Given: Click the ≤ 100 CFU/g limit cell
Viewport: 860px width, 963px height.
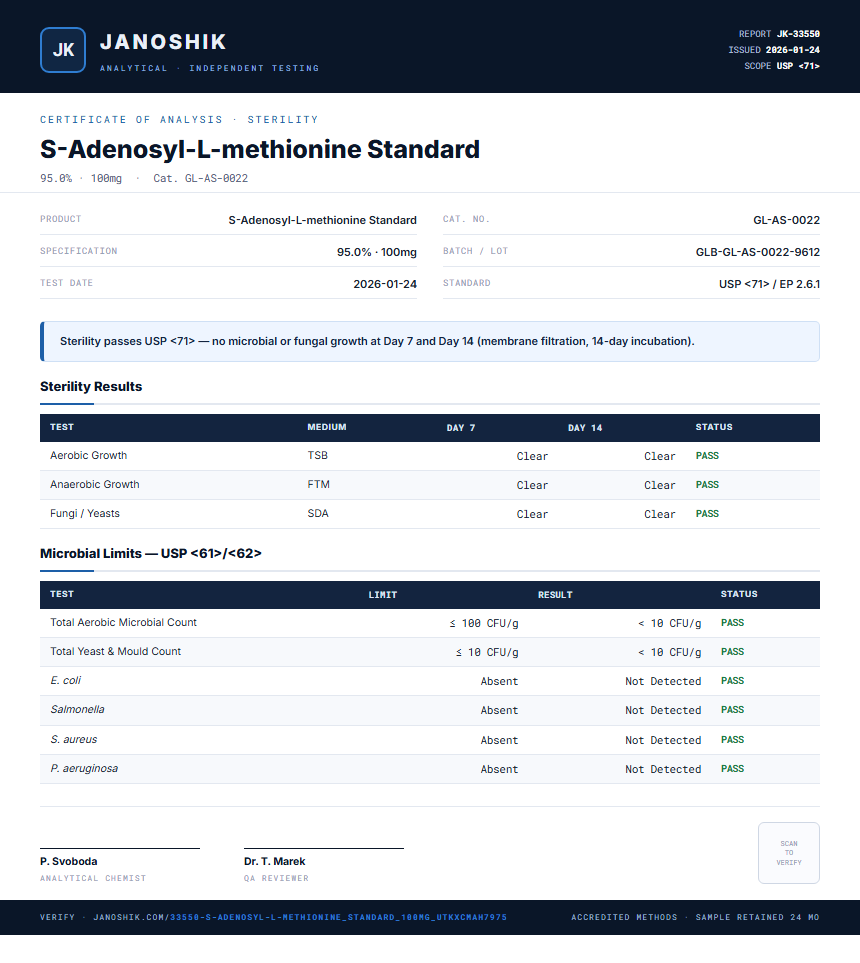Looking at the screenshot, I should [x=484, y=623].
